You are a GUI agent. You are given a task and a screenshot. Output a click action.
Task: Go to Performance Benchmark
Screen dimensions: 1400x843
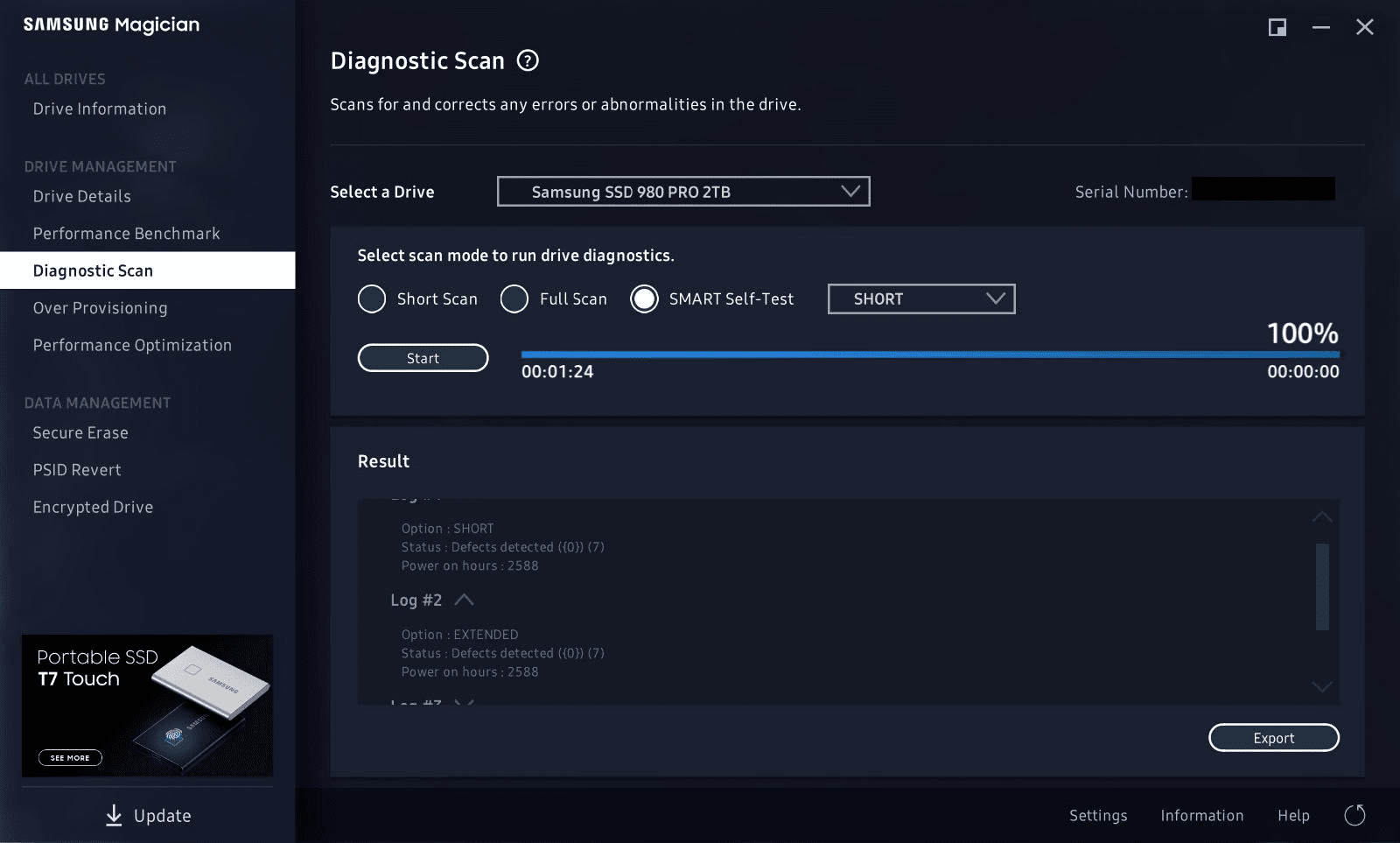tap(127, 234)
